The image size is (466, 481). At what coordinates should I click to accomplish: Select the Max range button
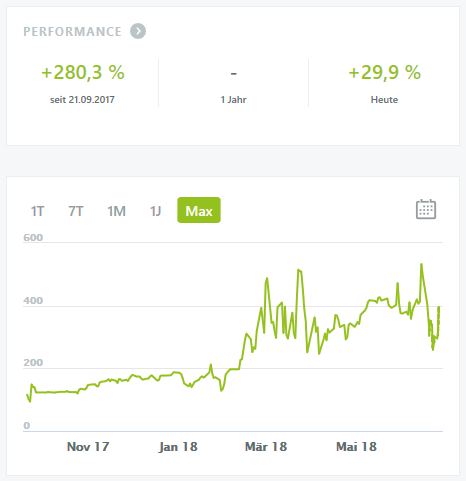pyautogui.click(x=199, y=210)
